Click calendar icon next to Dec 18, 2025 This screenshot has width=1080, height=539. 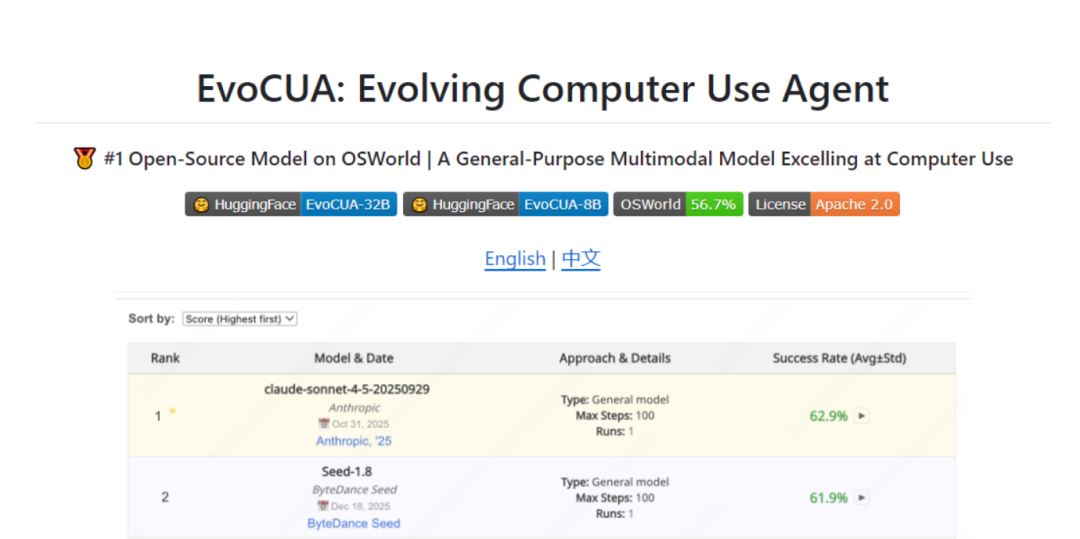pos(323,506)
